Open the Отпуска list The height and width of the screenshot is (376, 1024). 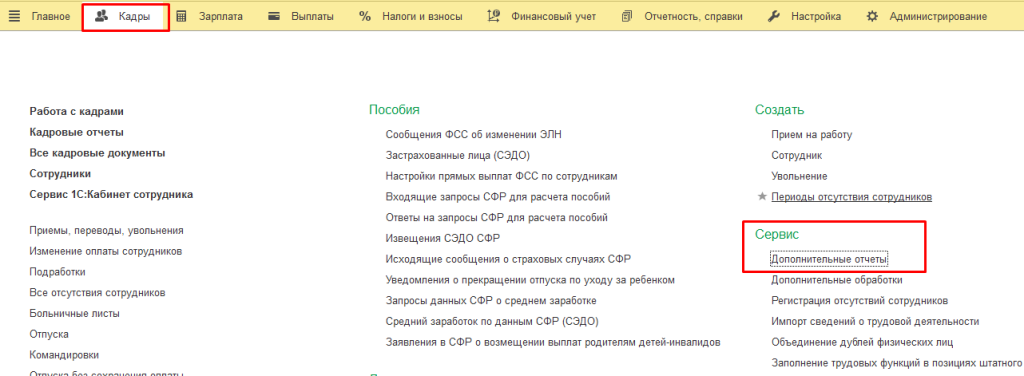pos(49,334)
